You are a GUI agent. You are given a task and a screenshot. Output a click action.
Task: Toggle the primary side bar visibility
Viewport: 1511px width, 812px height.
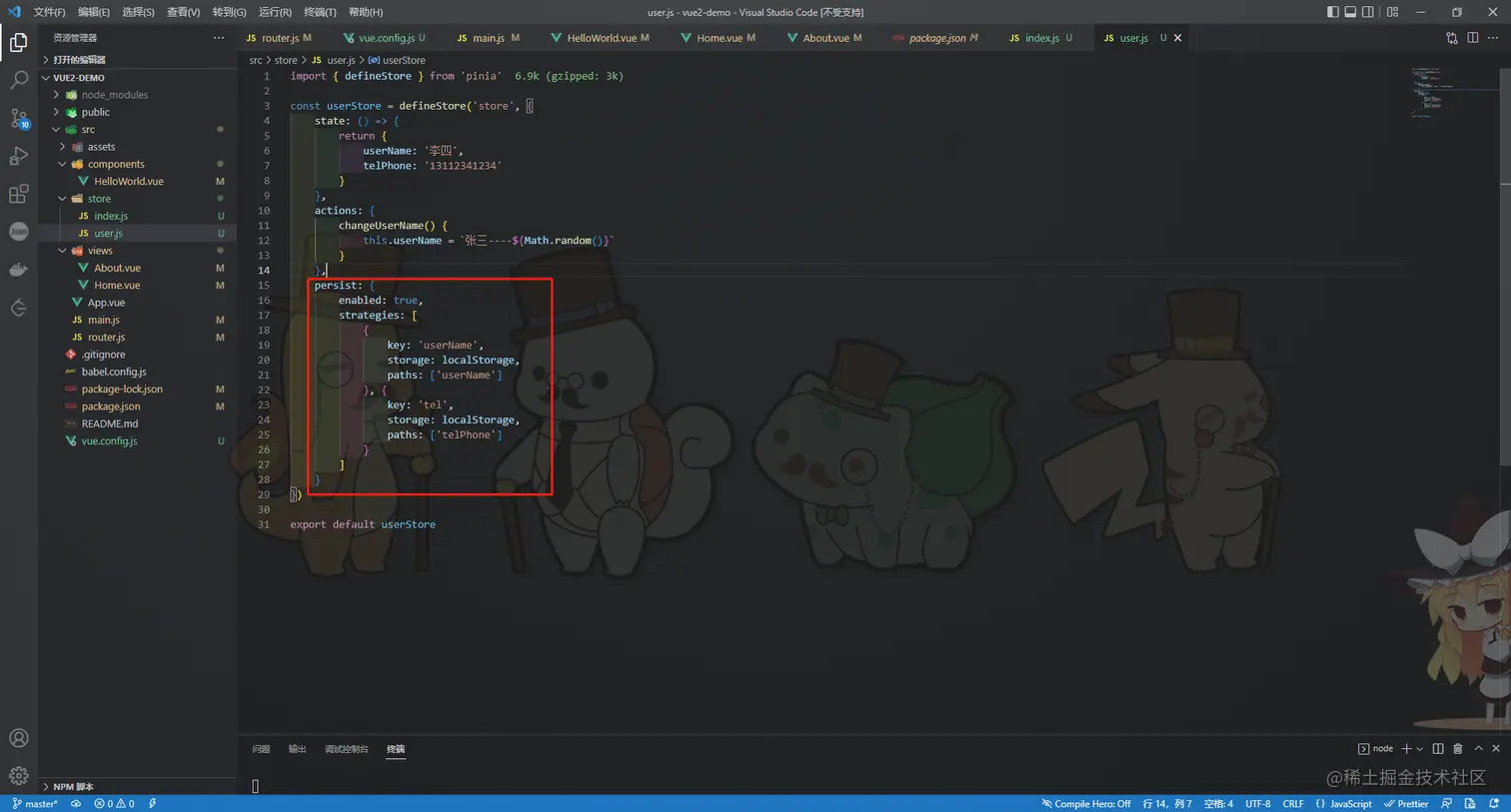coord(1332,12)
